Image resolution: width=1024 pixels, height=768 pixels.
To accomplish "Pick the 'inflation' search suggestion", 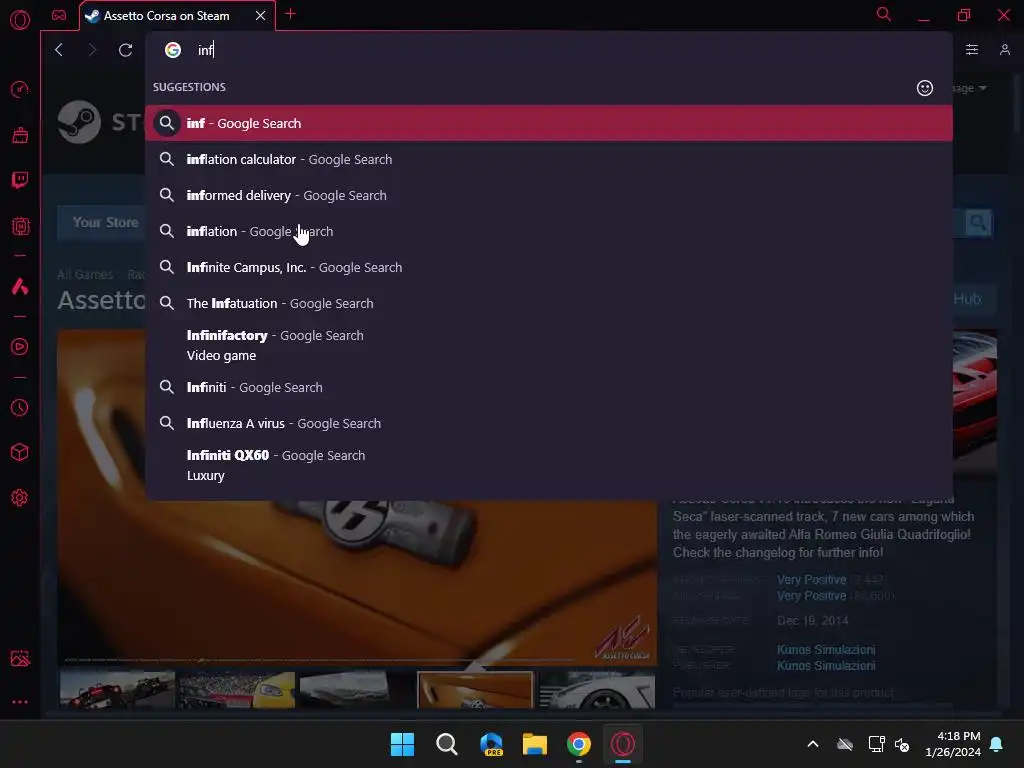I will pos(549,231).
